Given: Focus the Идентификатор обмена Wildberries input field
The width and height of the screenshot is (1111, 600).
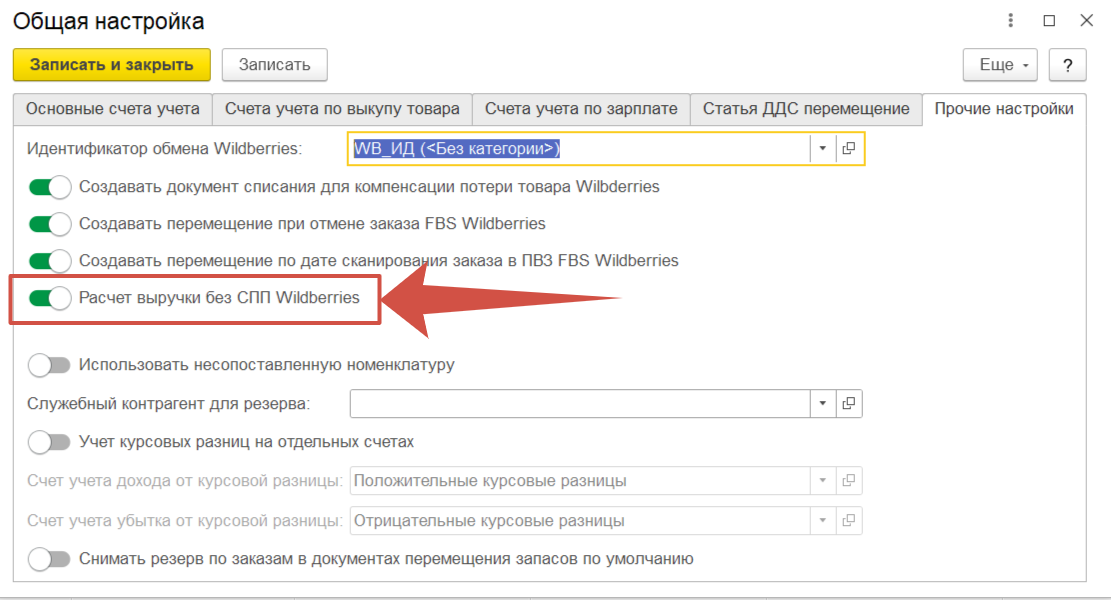Looking at the screenshot, I should tap(580, 149).
